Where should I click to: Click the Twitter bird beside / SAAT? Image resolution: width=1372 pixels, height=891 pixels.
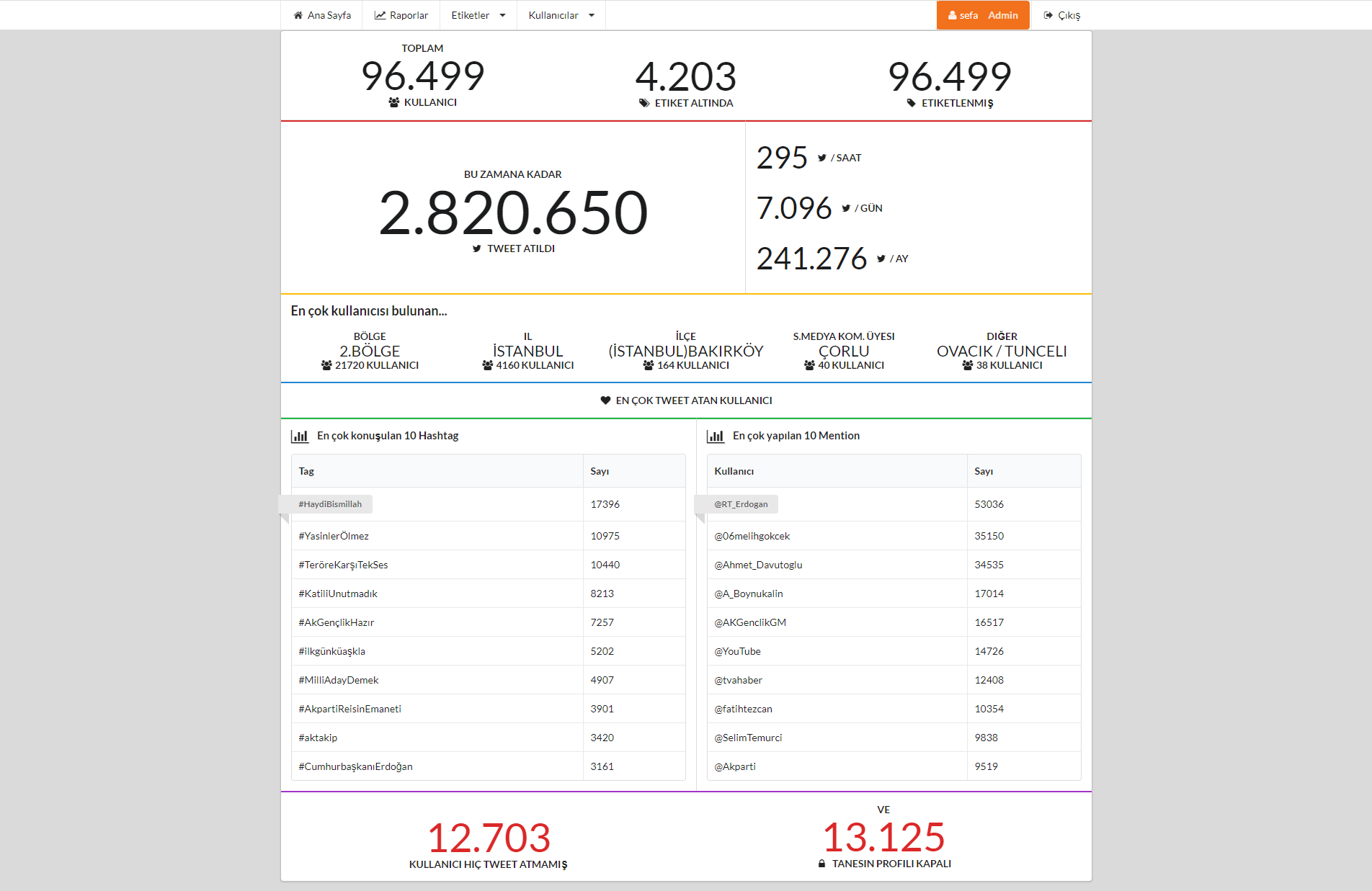(822, 158)
